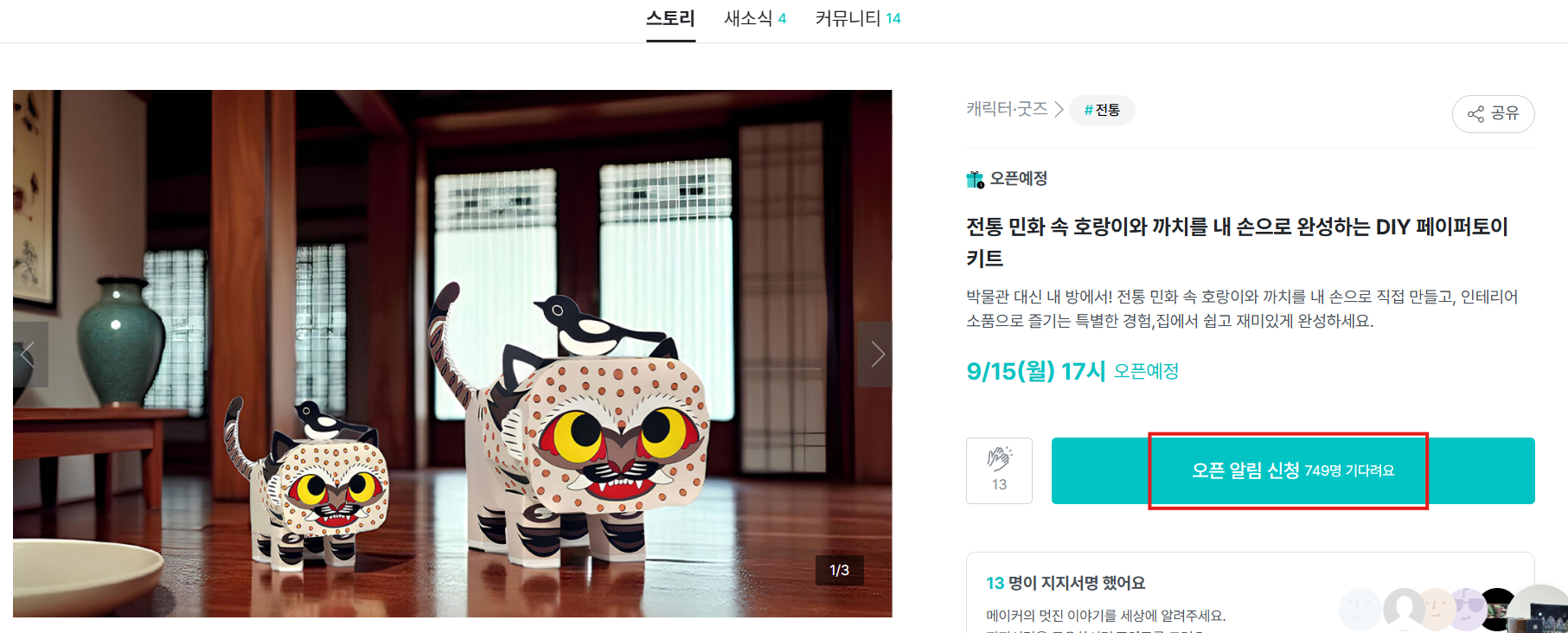1568x633 pixels.
Task: Open the 캐릭터·굿즈 category link
Action: tap(1007, 109)
